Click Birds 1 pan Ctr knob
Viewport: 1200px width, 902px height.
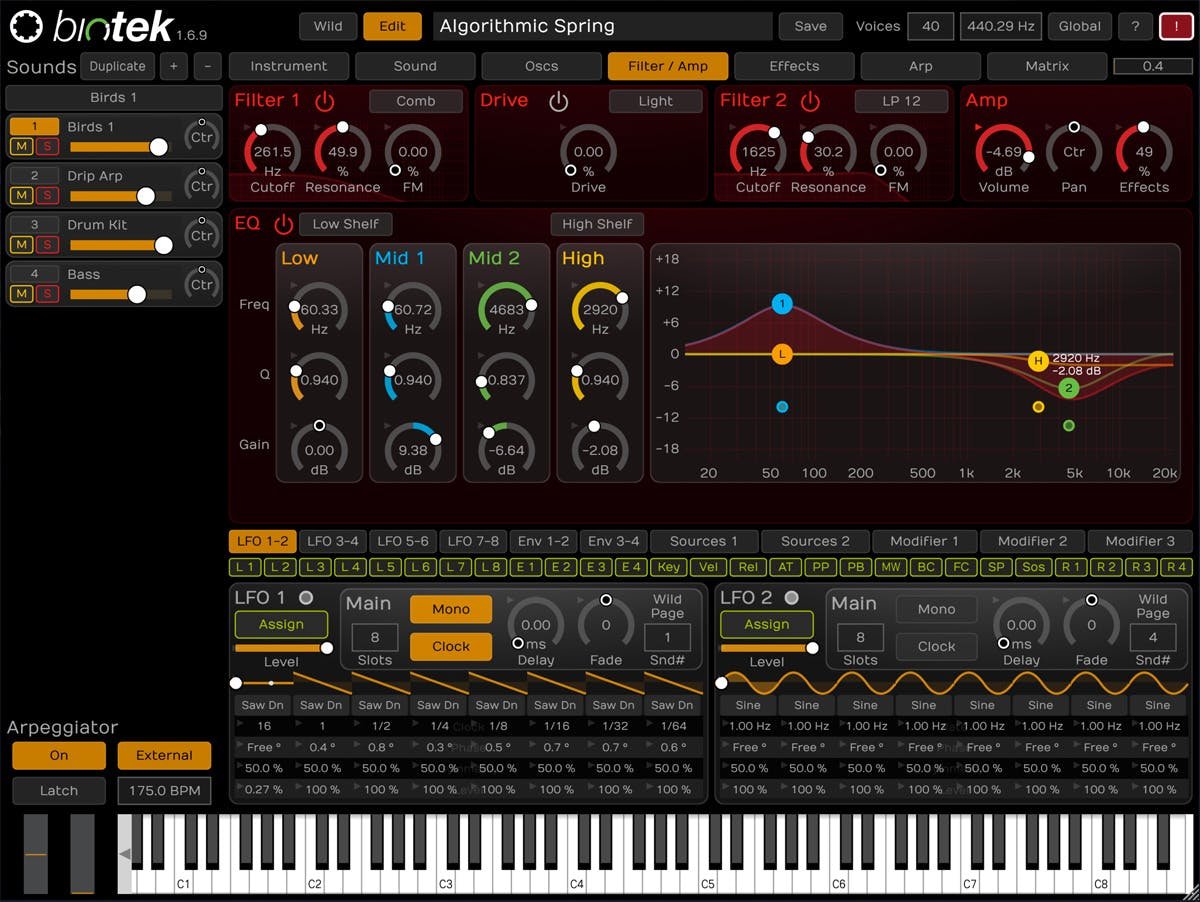point(202,137)
